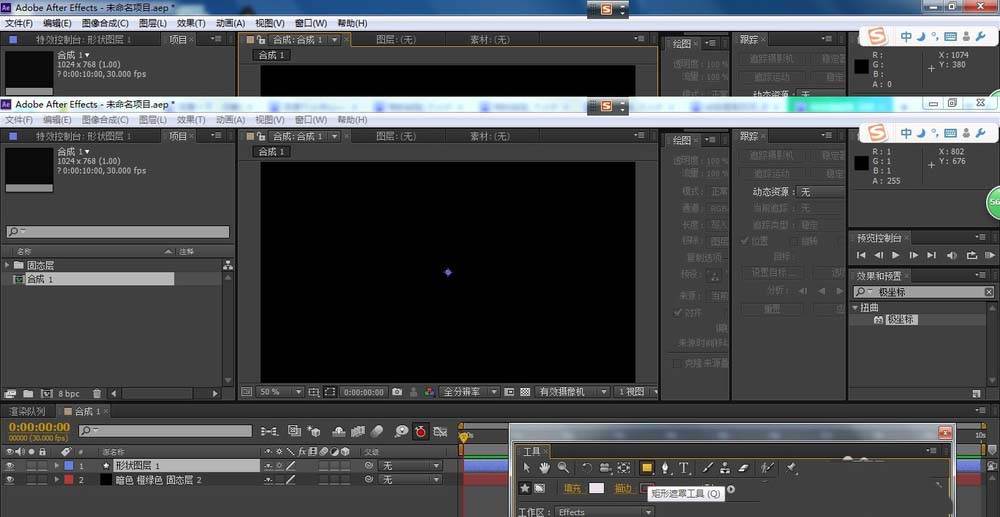This screenshot has width=1000, height=517.
Task: Click the trash icon in Project panel
Action: (97, 393)
